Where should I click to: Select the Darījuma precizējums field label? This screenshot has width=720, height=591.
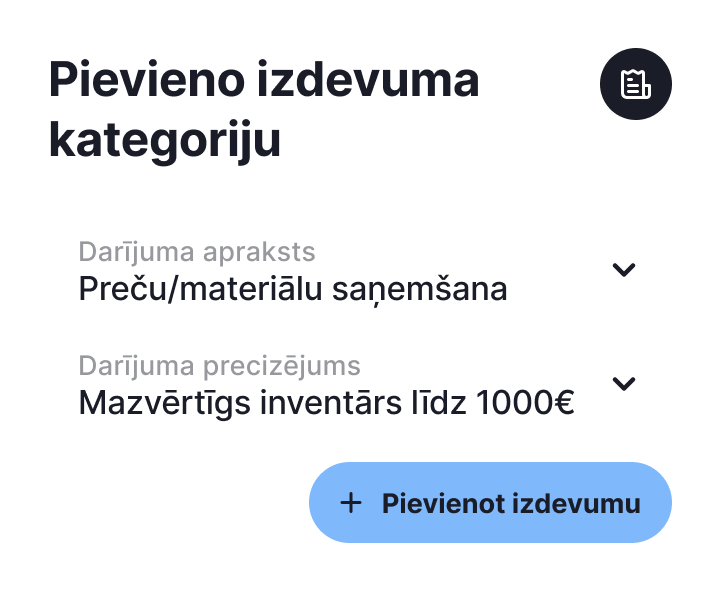[x=219, y=366]
